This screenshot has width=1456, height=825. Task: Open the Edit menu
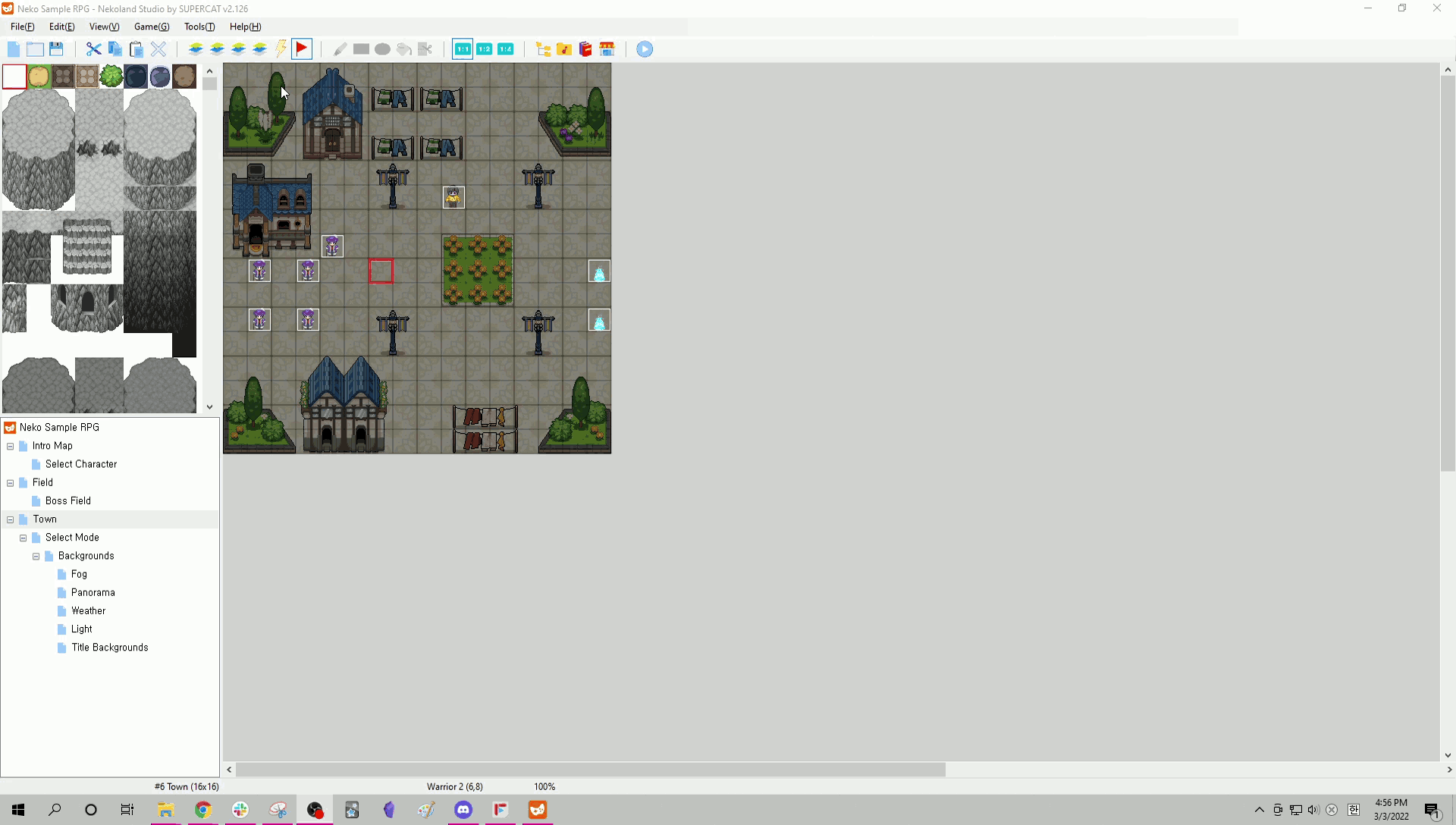pyautogui.click(x=62, y=27)
